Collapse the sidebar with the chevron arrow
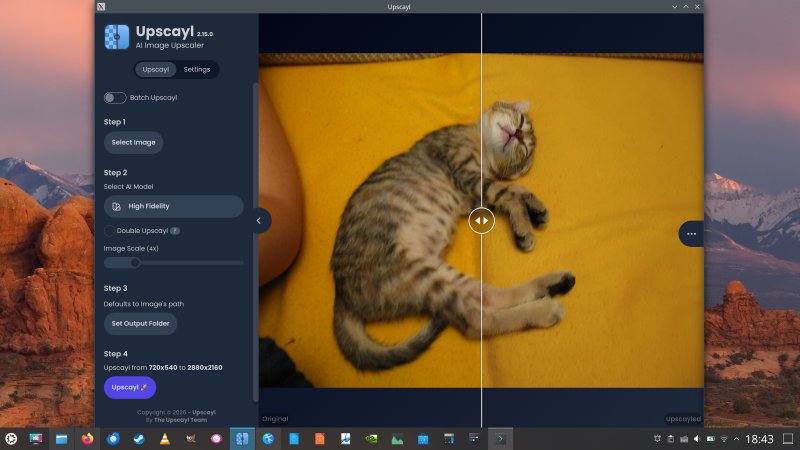Screen dimensions: 800x450 point(260,220)
